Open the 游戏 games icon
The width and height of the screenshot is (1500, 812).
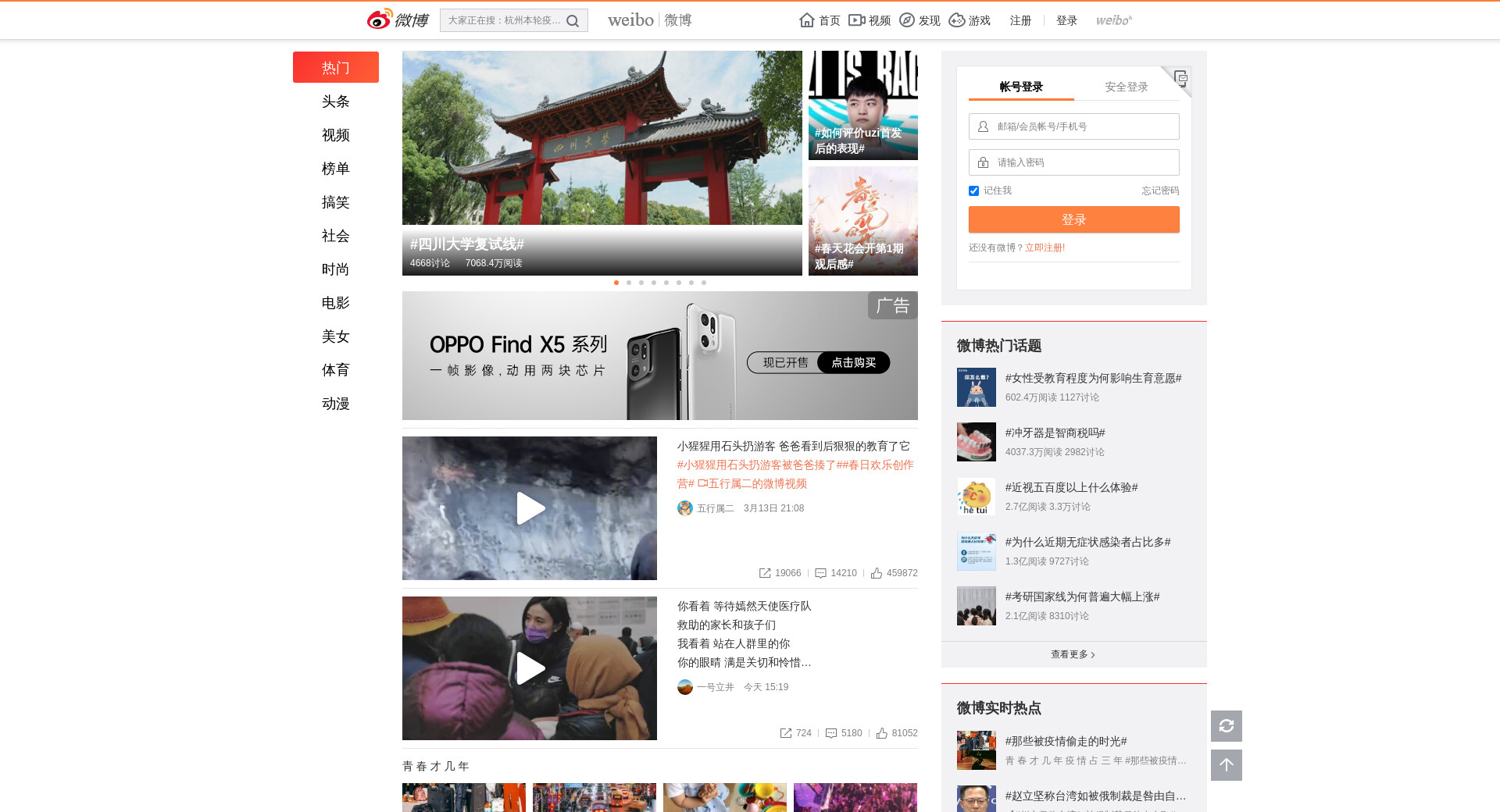click(957, 20)
